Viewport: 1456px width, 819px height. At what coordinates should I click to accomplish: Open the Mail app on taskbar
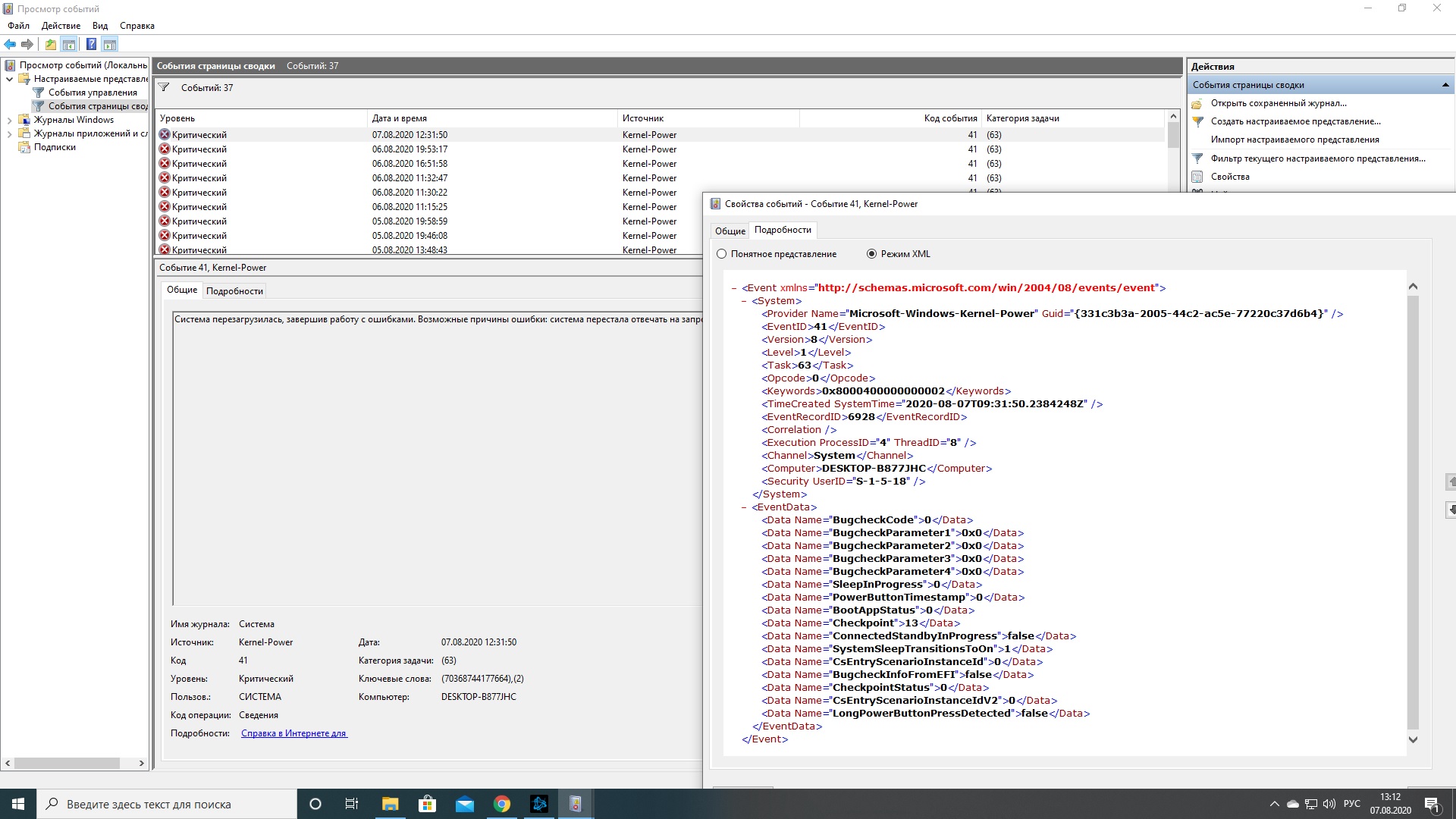(x=464, y=804)
